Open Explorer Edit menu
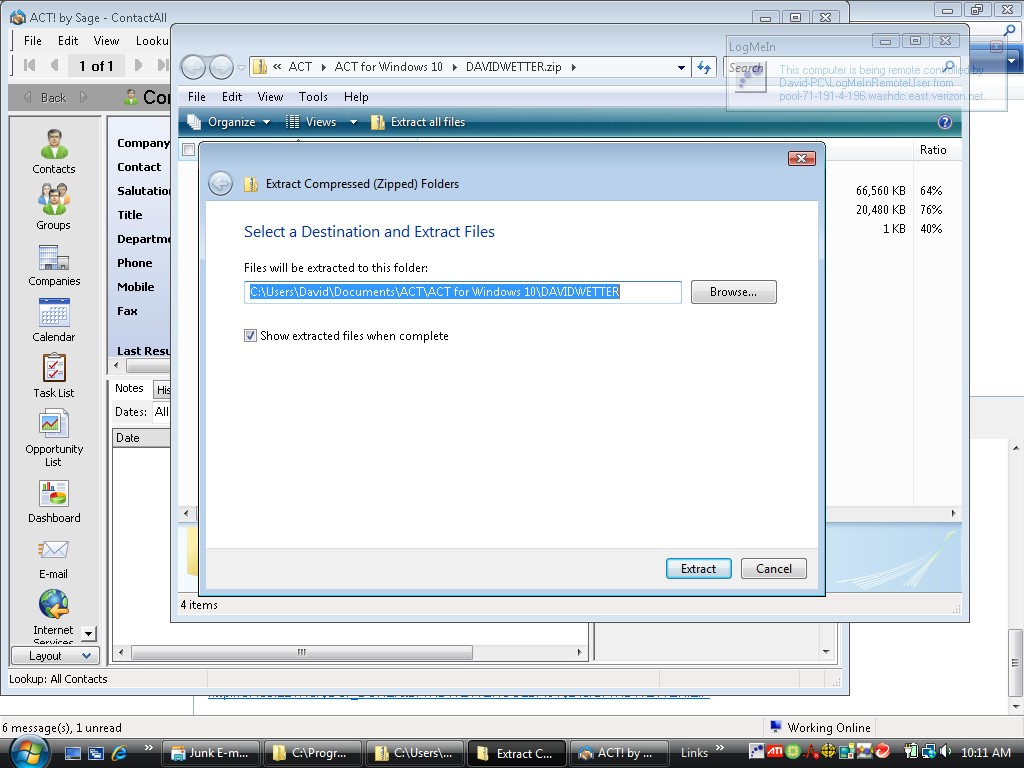Viewport: 1024px width, 768px height. tap(232, 97)
